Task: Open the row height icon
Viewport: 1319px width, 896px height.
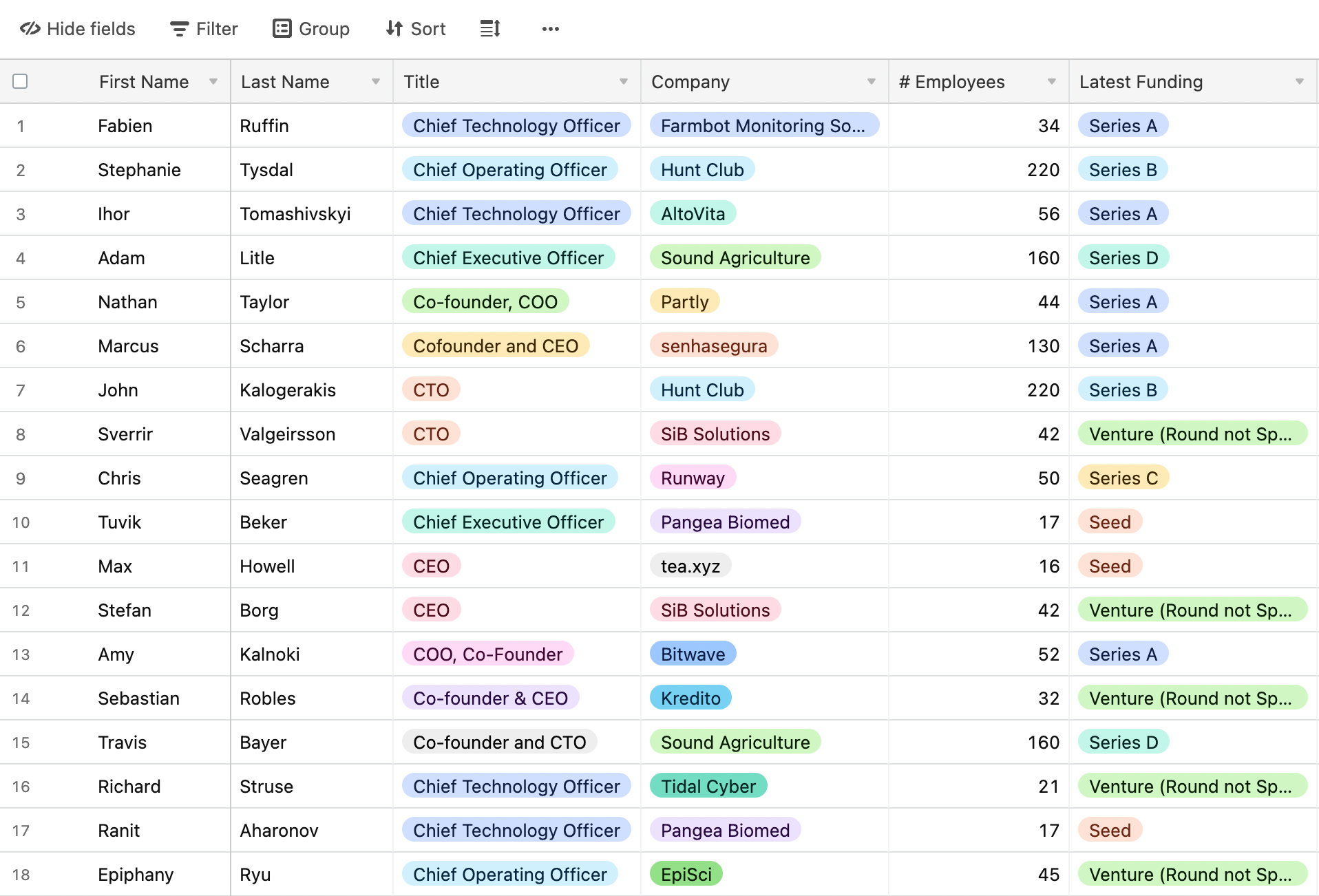Action: (x=490, y=29)
